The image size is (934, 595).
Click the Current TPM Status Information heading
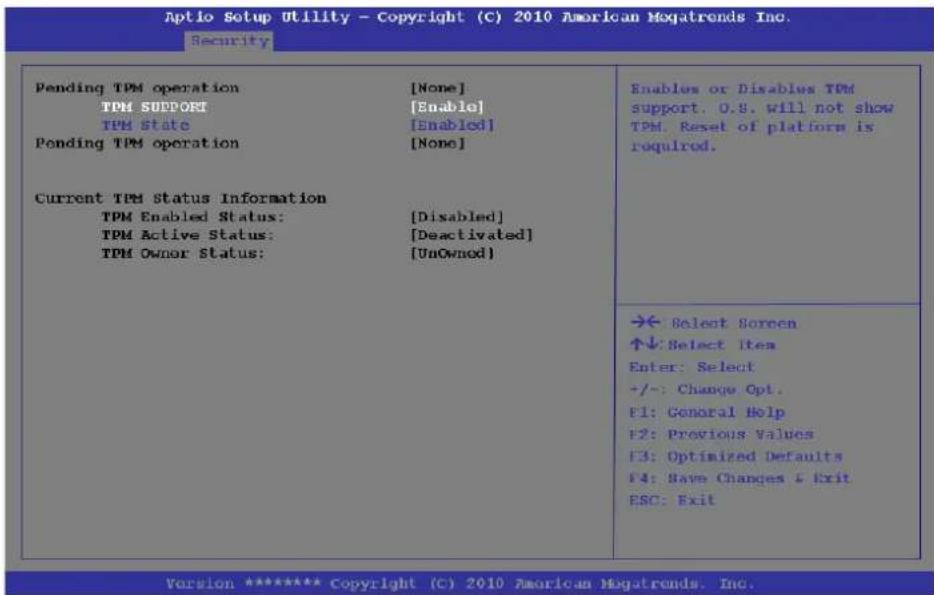click(180, 198)
